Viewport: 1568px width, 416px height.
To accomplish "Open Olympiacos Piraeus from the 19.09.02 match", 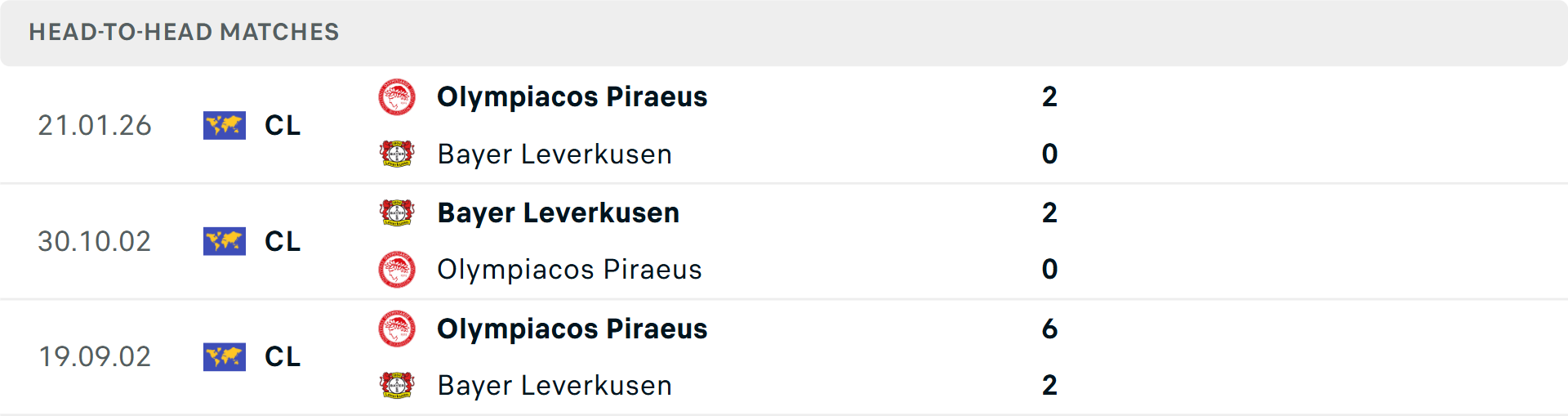I will 572,329.
